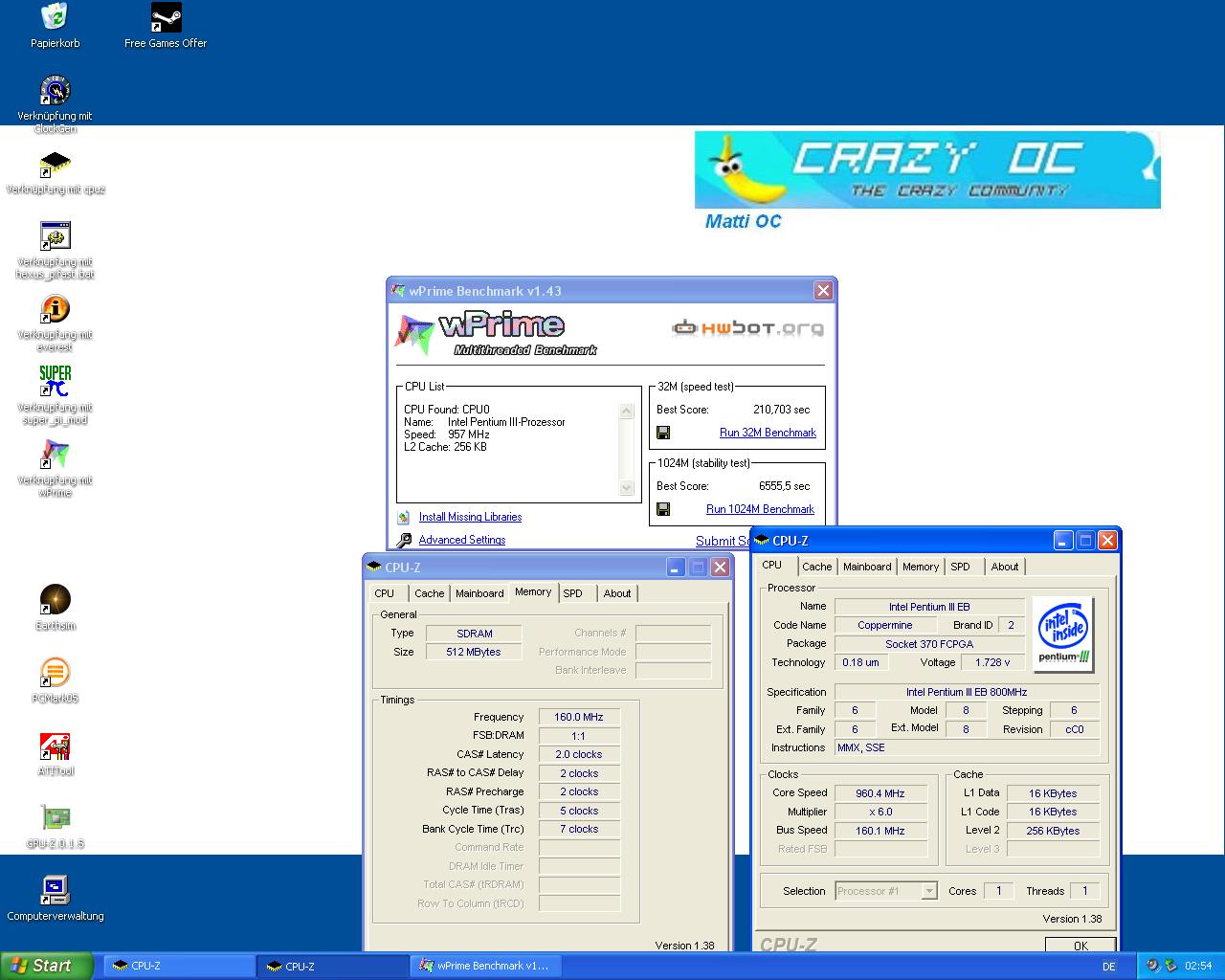Viewport: 1225px width, 980px height.
Task: Click the save icon beside Run 32M Benchmark
Action: coord(663,433)
